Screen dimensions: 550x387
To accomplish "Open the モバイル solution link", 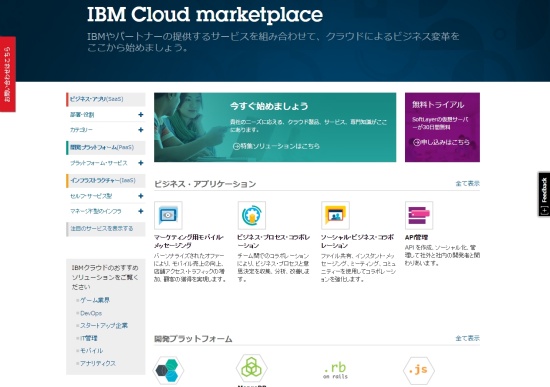I will (92, 351).
